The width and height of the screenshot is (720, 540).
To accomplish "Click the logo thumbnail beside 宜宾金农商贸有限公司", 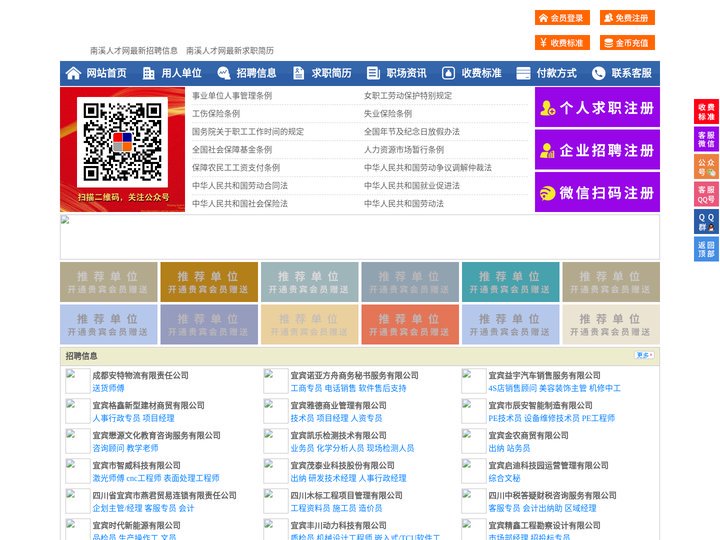I will (474, 441).
